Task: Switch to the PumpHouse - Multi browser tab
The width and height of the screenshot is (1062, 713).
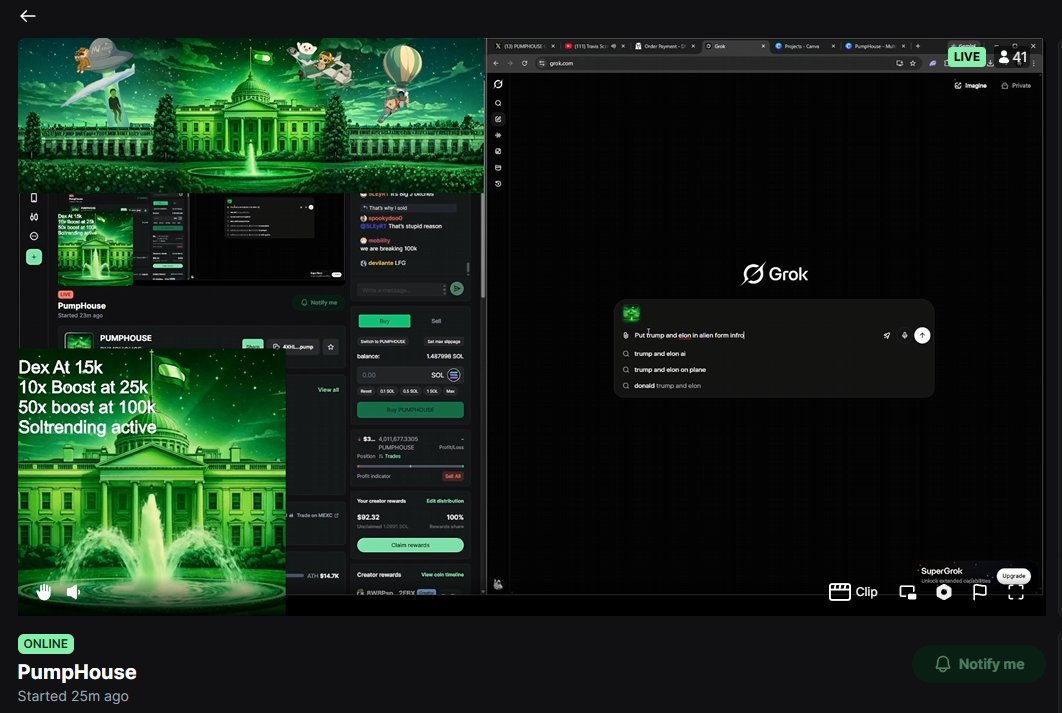Action: 874,46
